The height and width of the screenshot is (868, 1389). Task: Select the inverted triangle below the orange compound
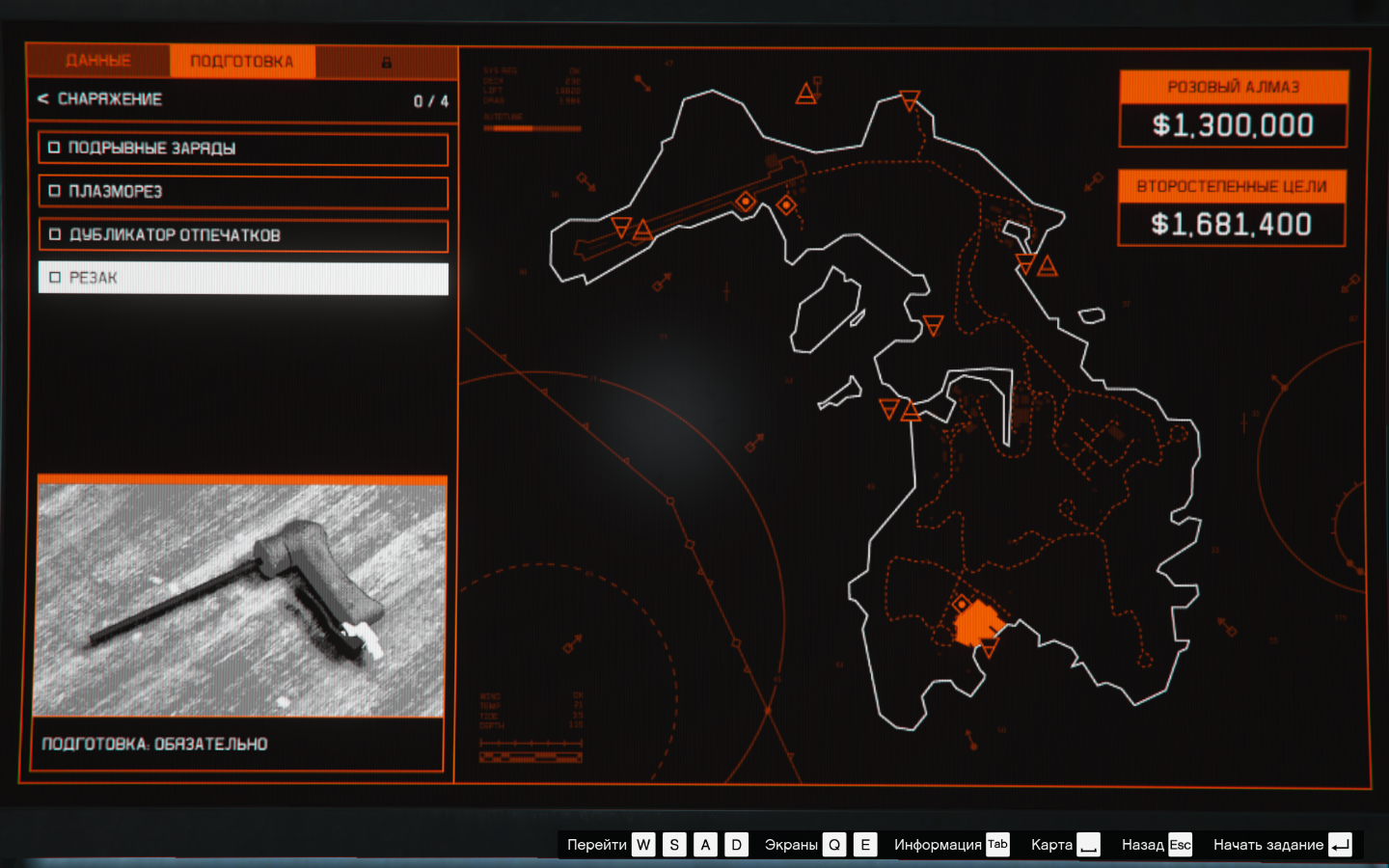pyautogui.click(x=989, y=648)
